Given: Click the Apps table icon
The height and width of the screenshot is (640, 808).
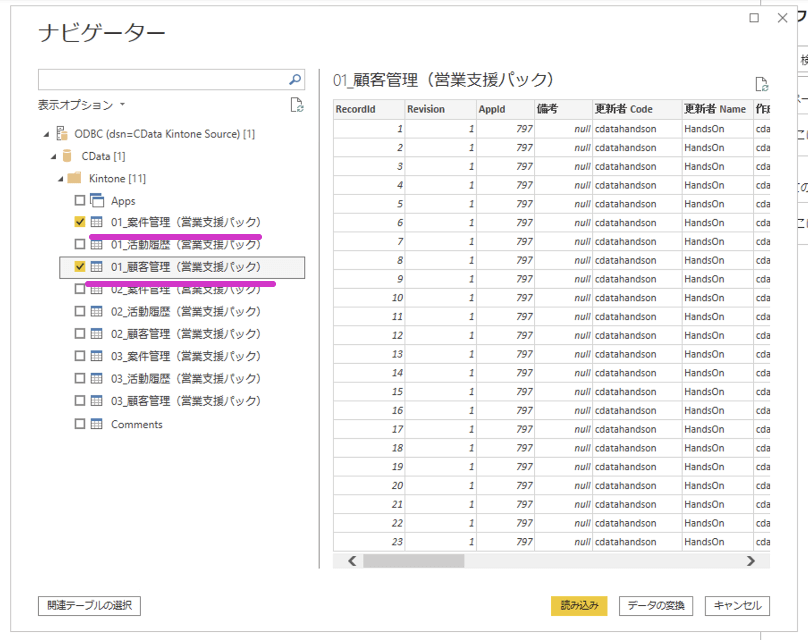Looking at the screenshot, I should [97, 201].
